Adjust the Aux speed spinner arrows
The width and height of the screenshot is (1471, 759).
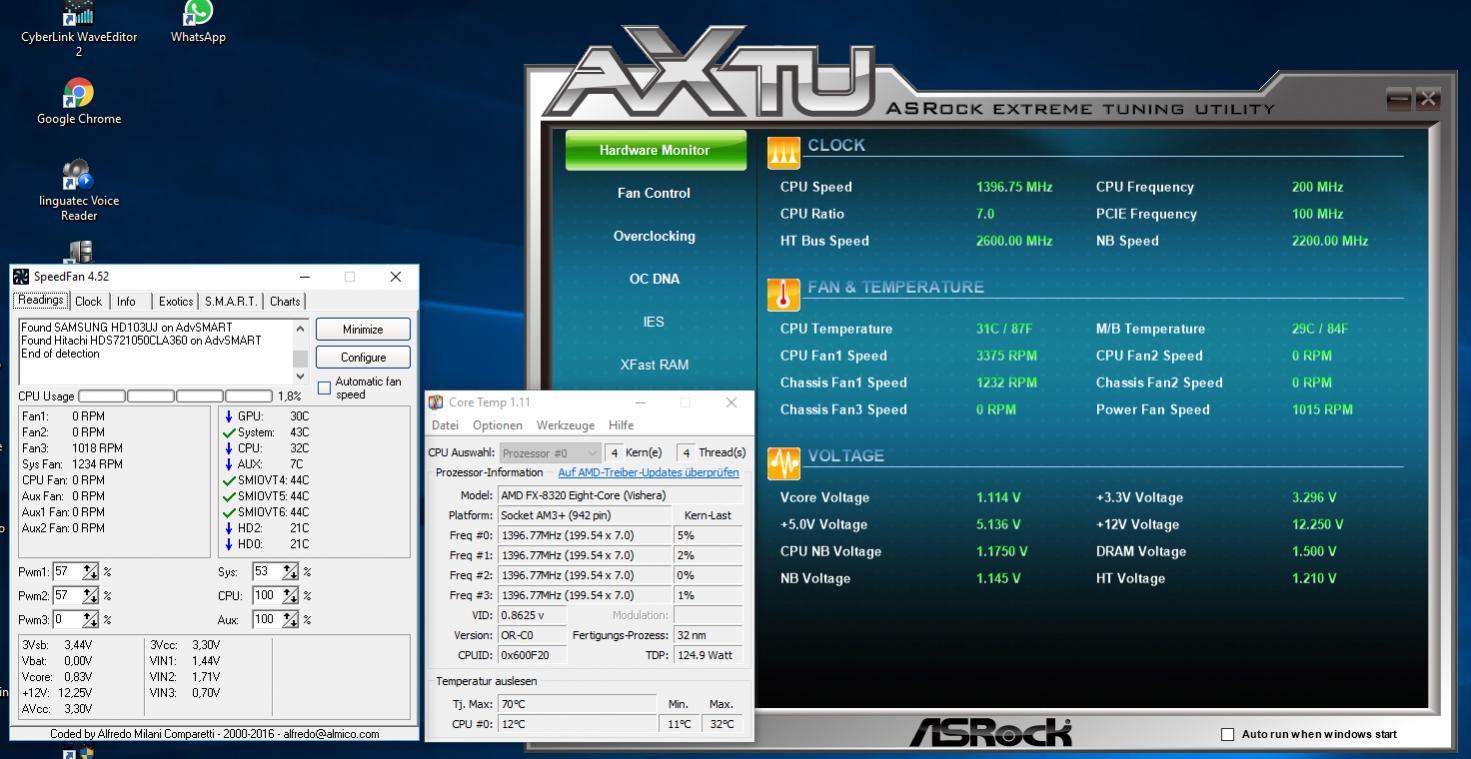[x=292, y=620]
